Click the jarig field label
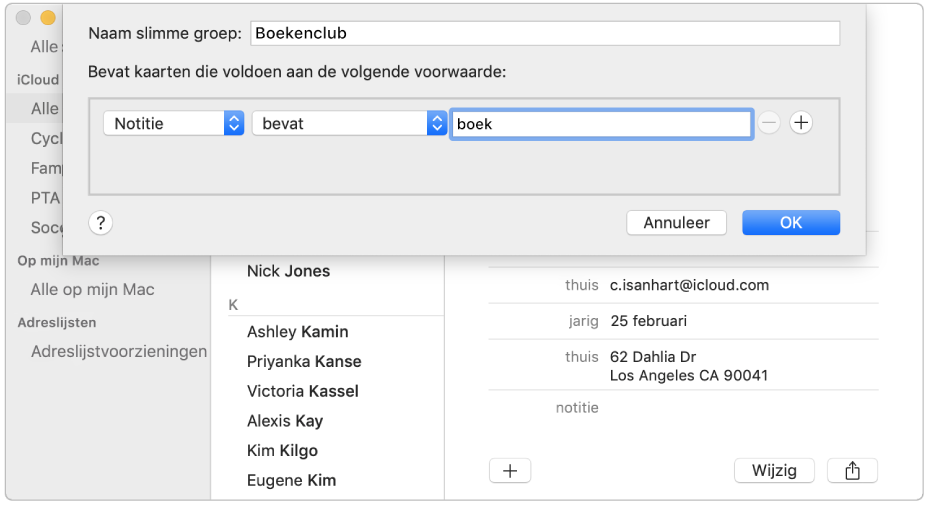The image size is (931, 505). [584, 322]
